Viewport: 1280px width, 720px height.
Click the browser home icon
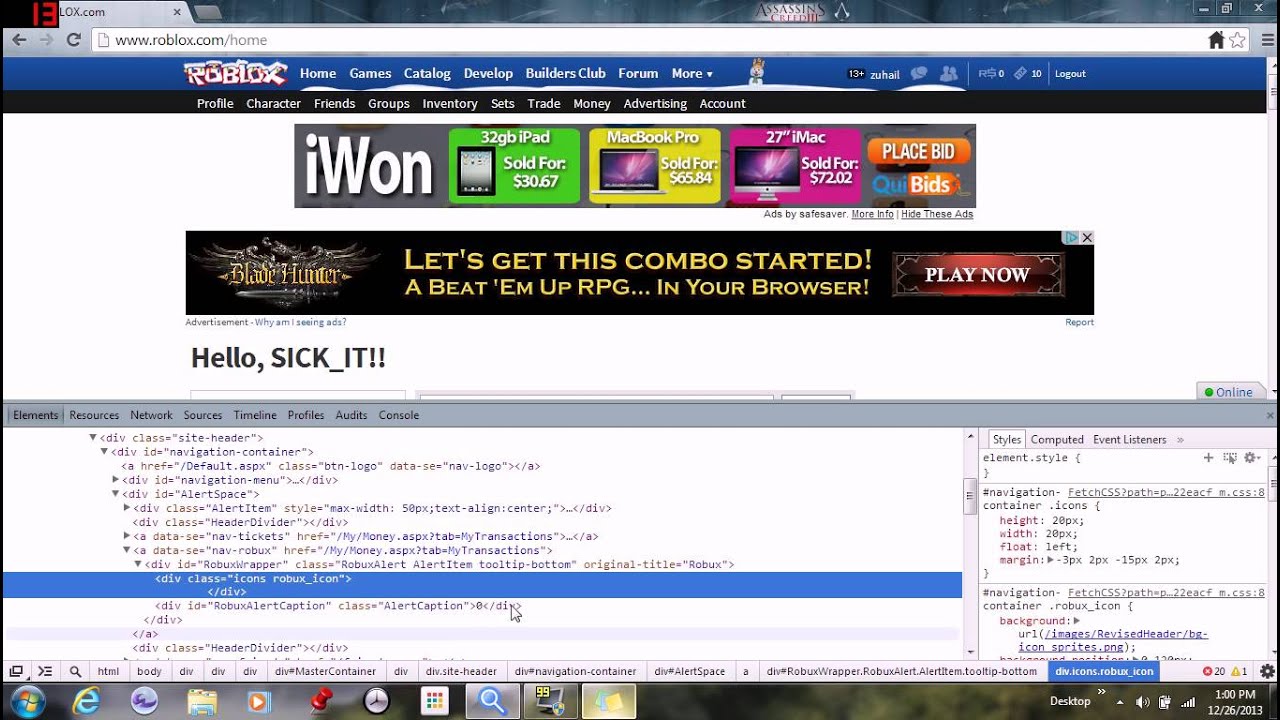pyautogui.click(x=1216, y=40)
